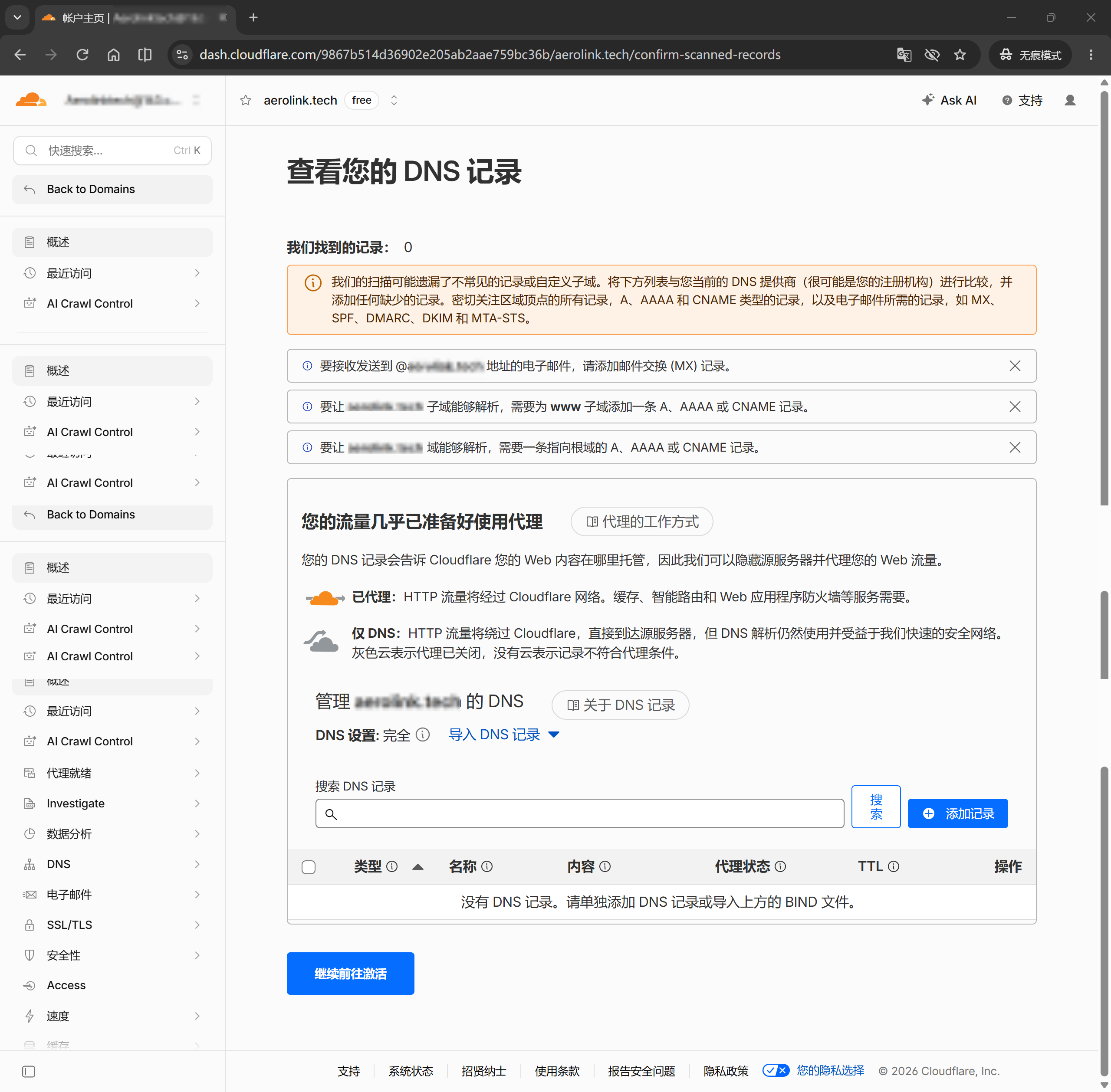Screen dimensions: 1111x1092
Task: Star aerolink.tech as a favorite domain
Action: pyautogui.click(x=246, y=100)
